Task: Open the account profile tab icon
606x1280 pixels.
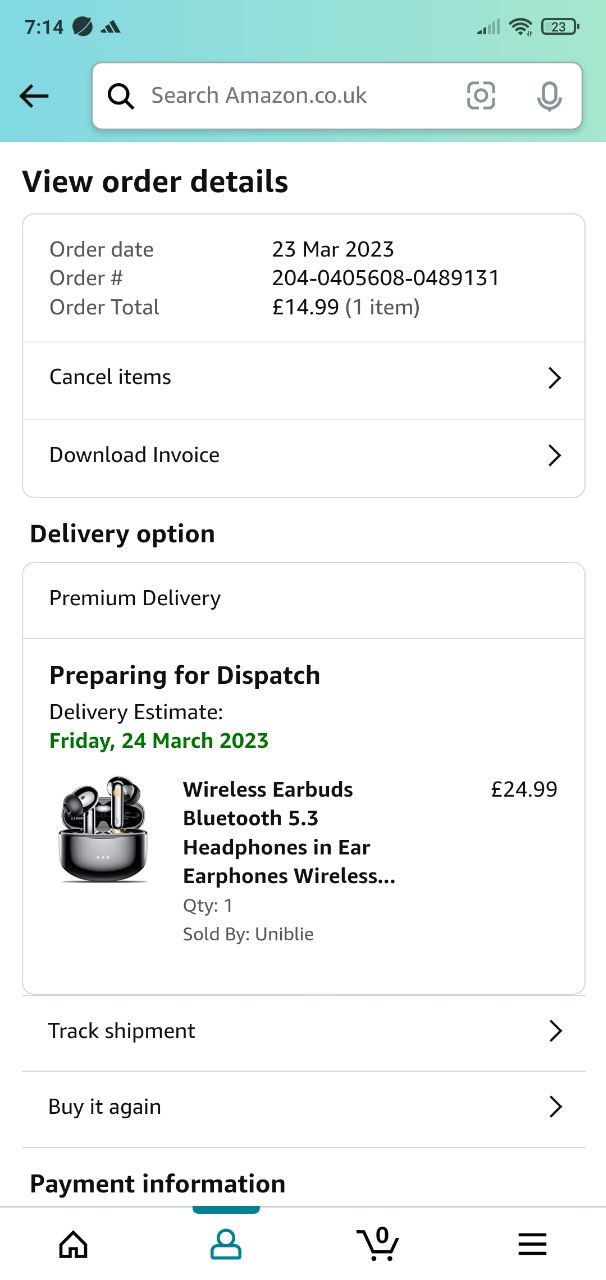Action: [x=226, y=1244]
